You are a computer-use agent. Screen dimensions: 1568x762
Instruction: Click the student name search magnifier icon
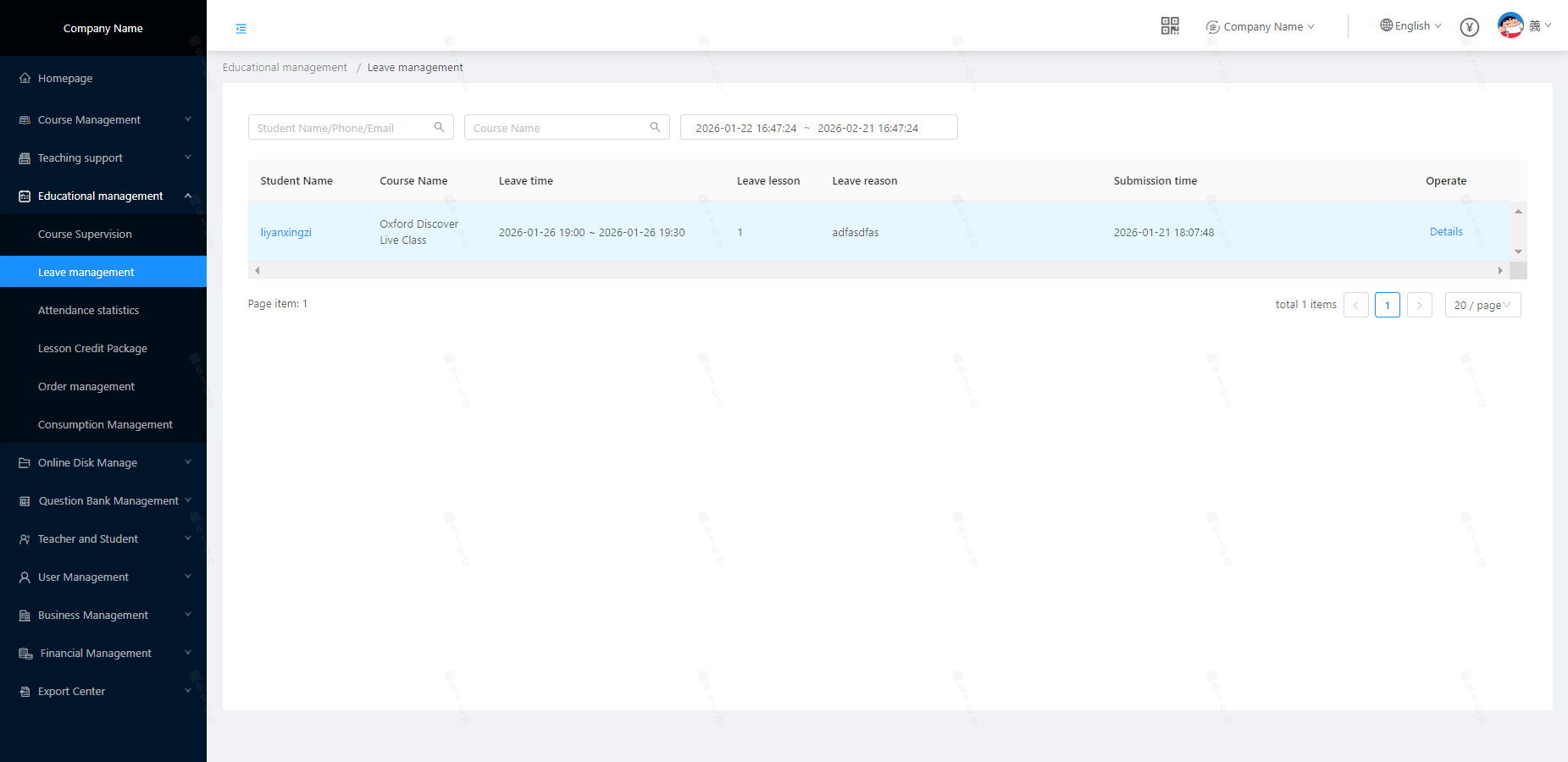[x=439, y=127]
